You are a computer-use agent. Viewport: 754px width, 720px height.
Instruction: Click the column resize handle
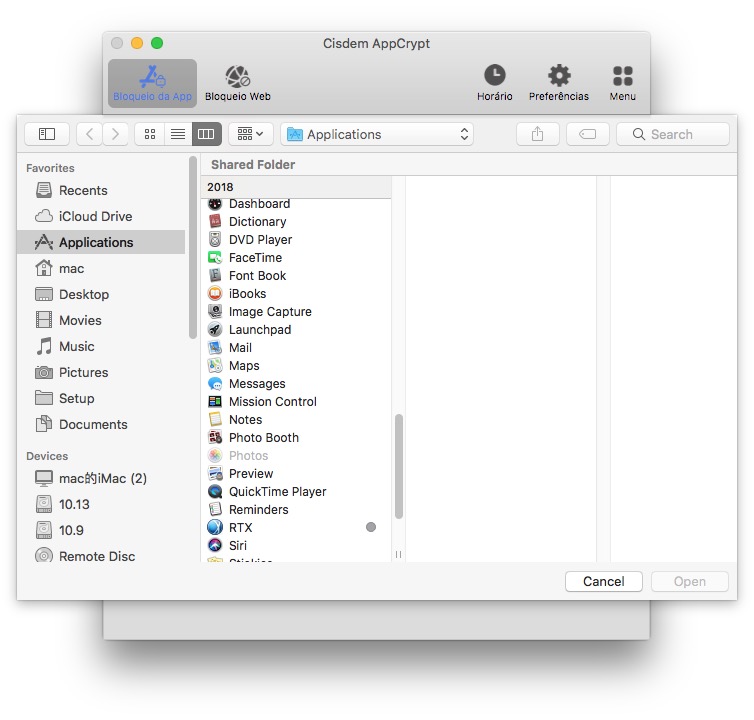point(398,555)
